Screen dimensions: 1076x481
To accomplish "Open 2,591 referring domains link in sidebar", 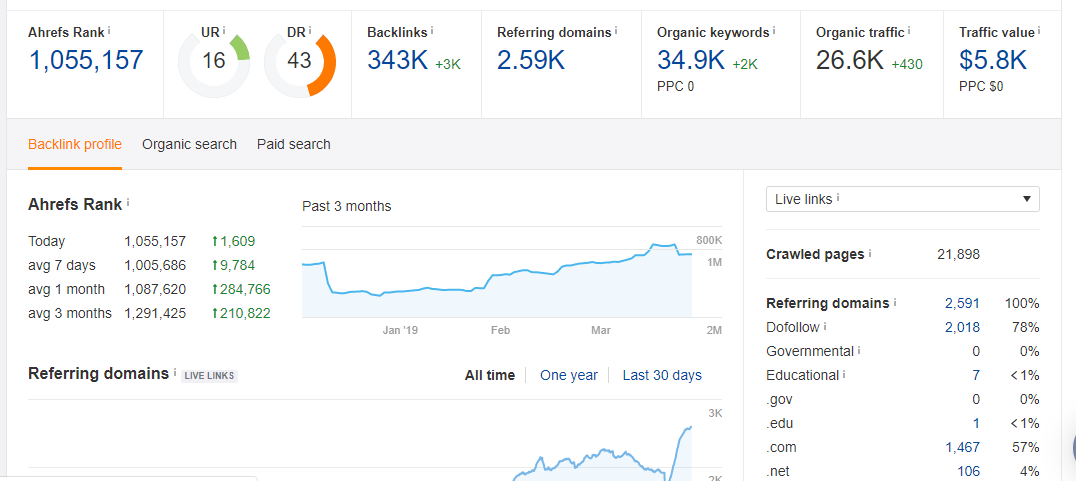I will point(962,303).
